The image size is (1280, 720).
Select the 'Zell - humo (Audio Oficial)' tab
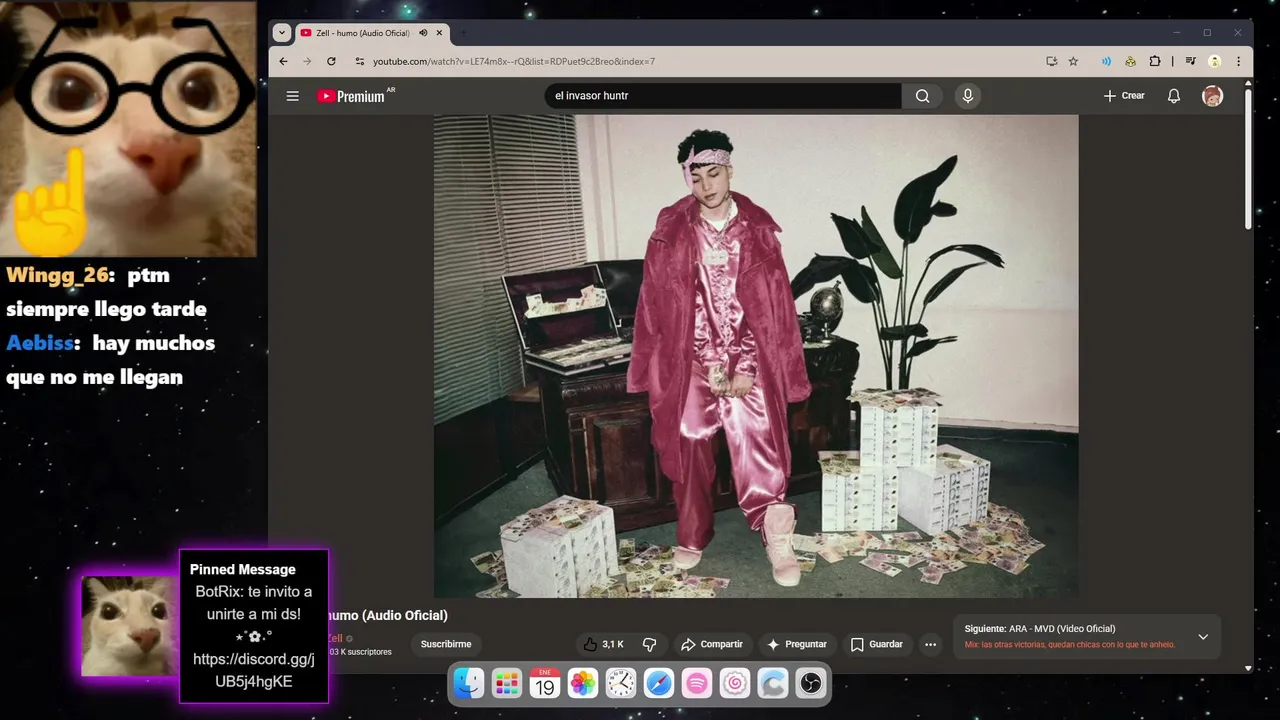[363, 33]
